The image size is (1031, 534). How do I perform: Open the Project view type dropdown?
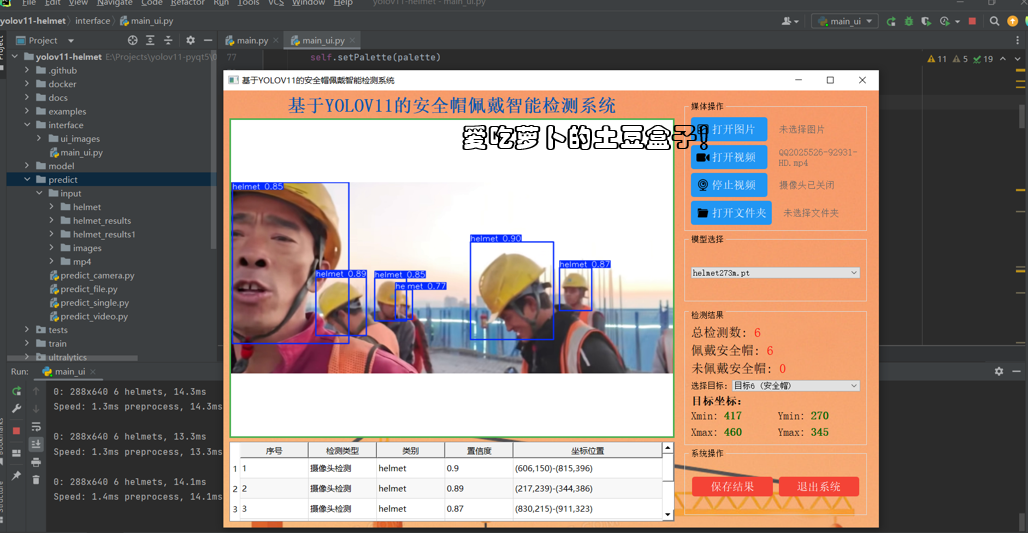(x=44, y=40)
